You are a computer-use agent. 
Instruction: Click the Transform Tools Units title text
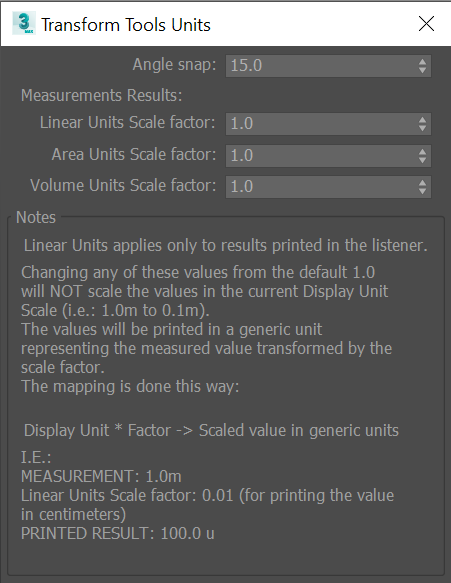126,25
